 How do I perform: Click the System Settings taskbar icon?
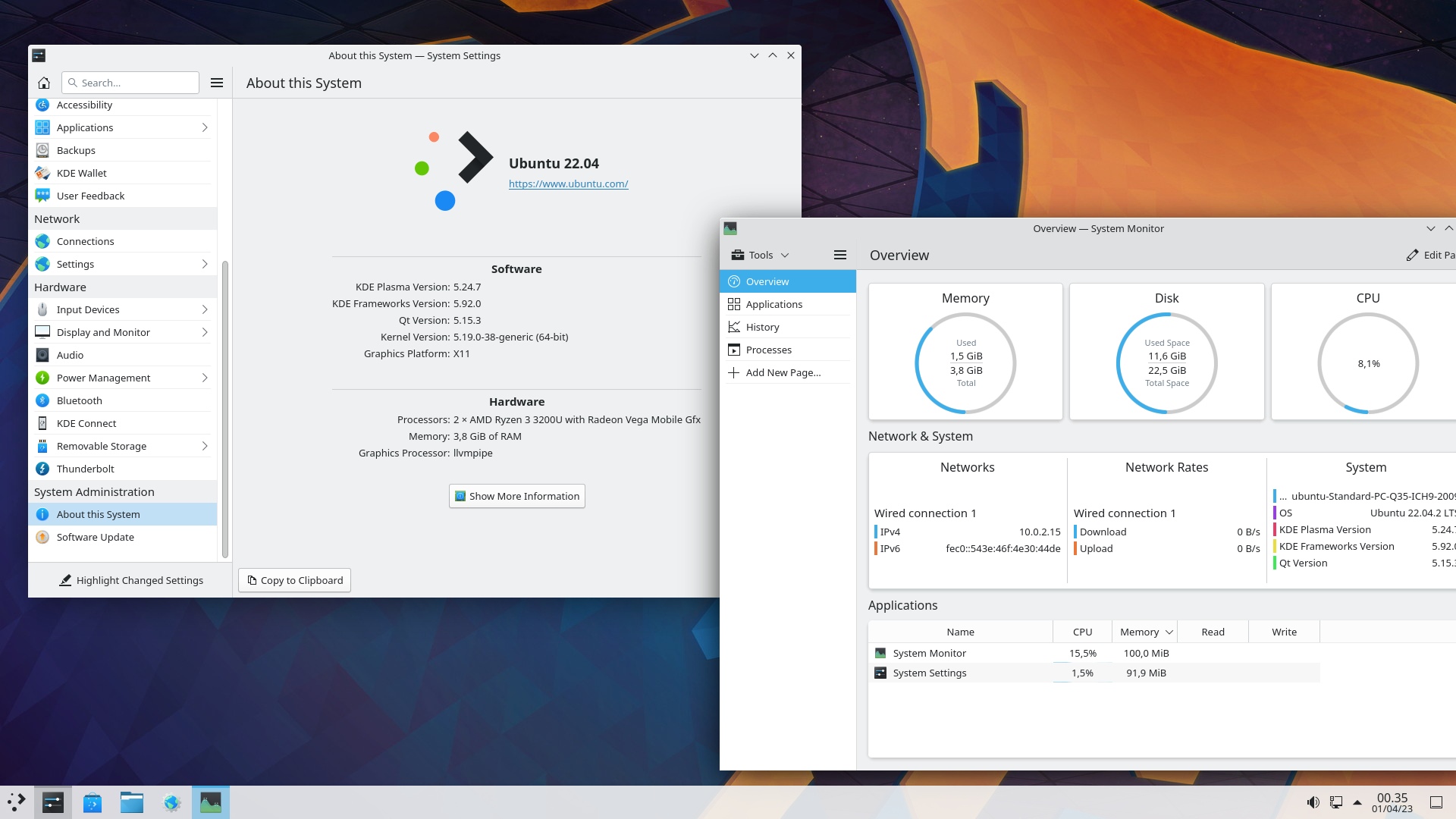coord(53,802)
